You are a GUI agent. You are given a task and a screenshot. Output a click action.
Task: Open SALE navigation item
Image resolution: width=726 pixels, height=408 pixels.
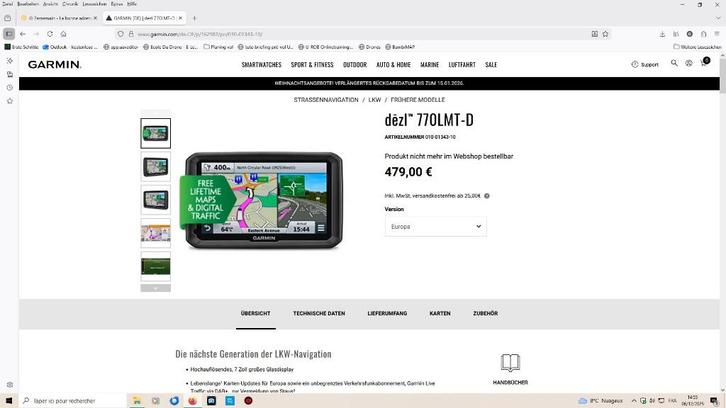coord(491,65)
